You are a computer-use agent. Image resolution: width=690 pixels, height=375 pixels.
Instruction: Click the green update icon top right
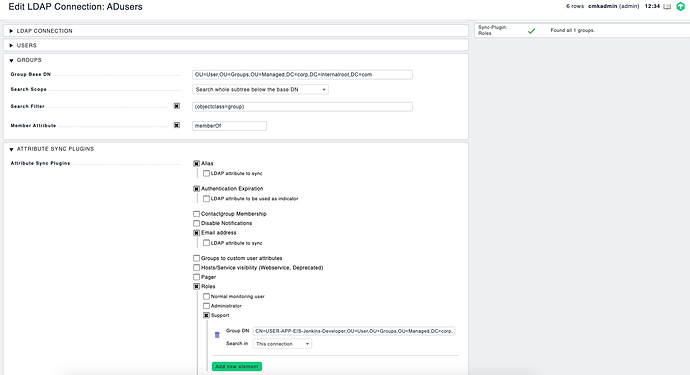tap(680, 7)
